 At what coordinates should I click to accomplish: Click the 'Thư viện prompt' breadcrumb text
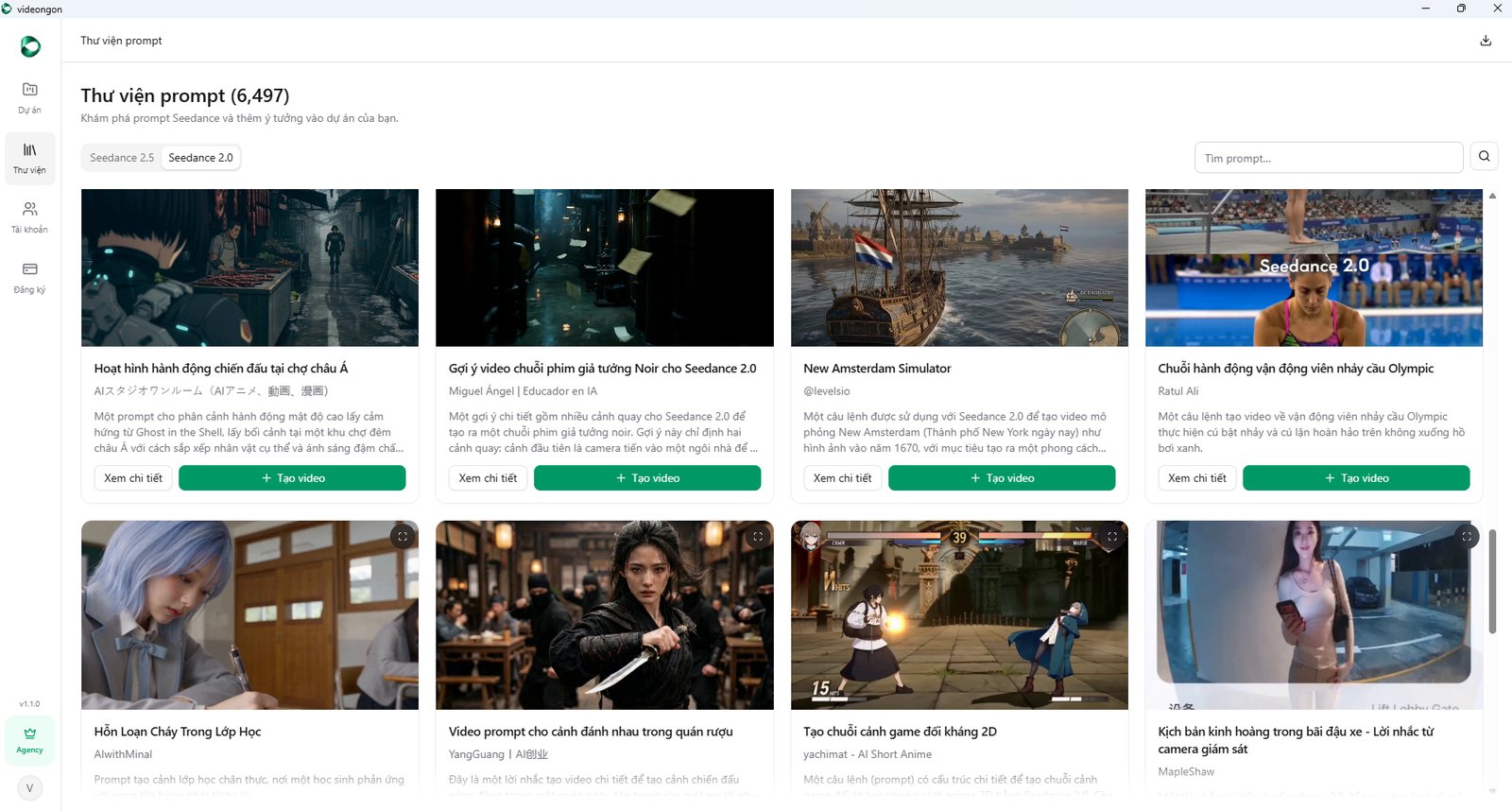coord(121,41)
